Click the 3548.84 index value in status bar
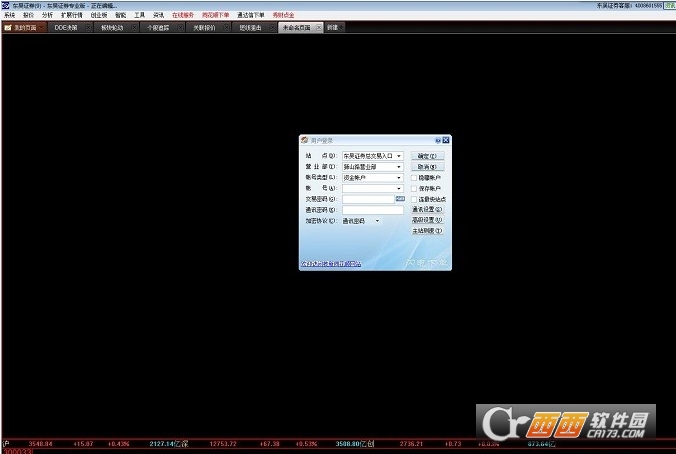This screenshot has height=454, width=676. 41,444
